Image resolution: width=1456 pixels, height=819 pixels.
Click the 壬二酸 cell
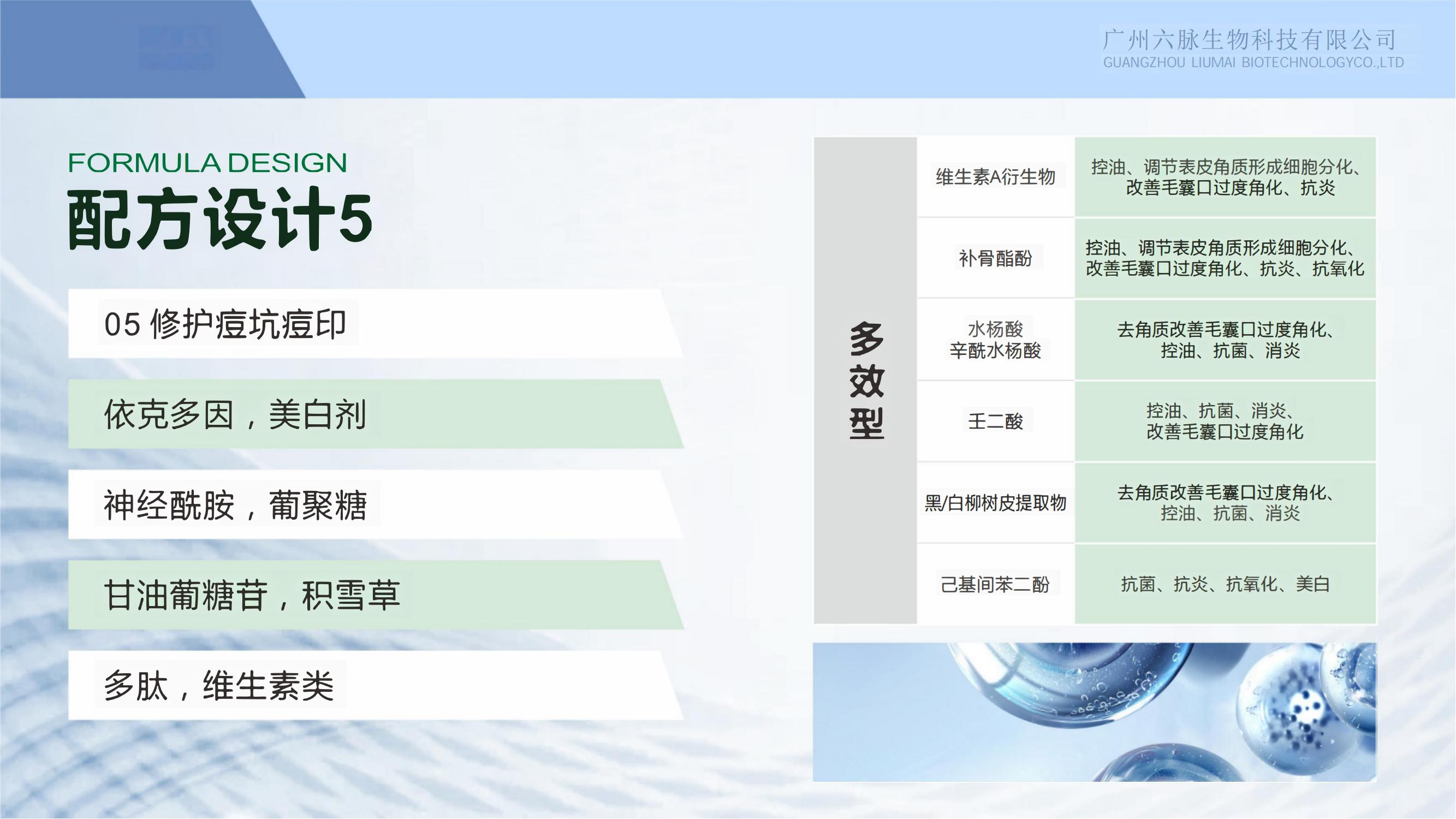pyautogui.click(x=996, y=421)
